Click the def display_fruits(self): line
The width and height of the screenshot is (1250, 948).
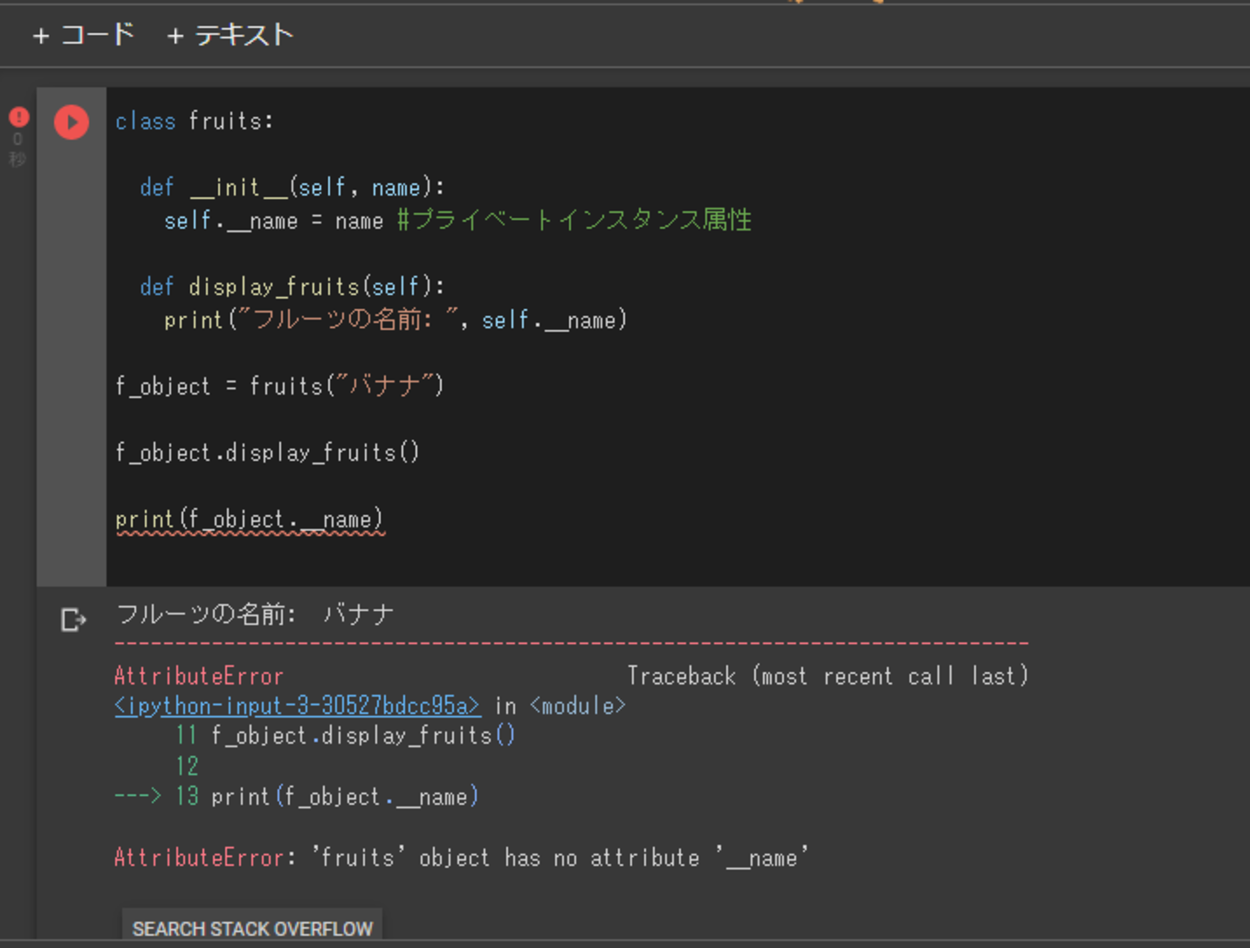[292, 287]
